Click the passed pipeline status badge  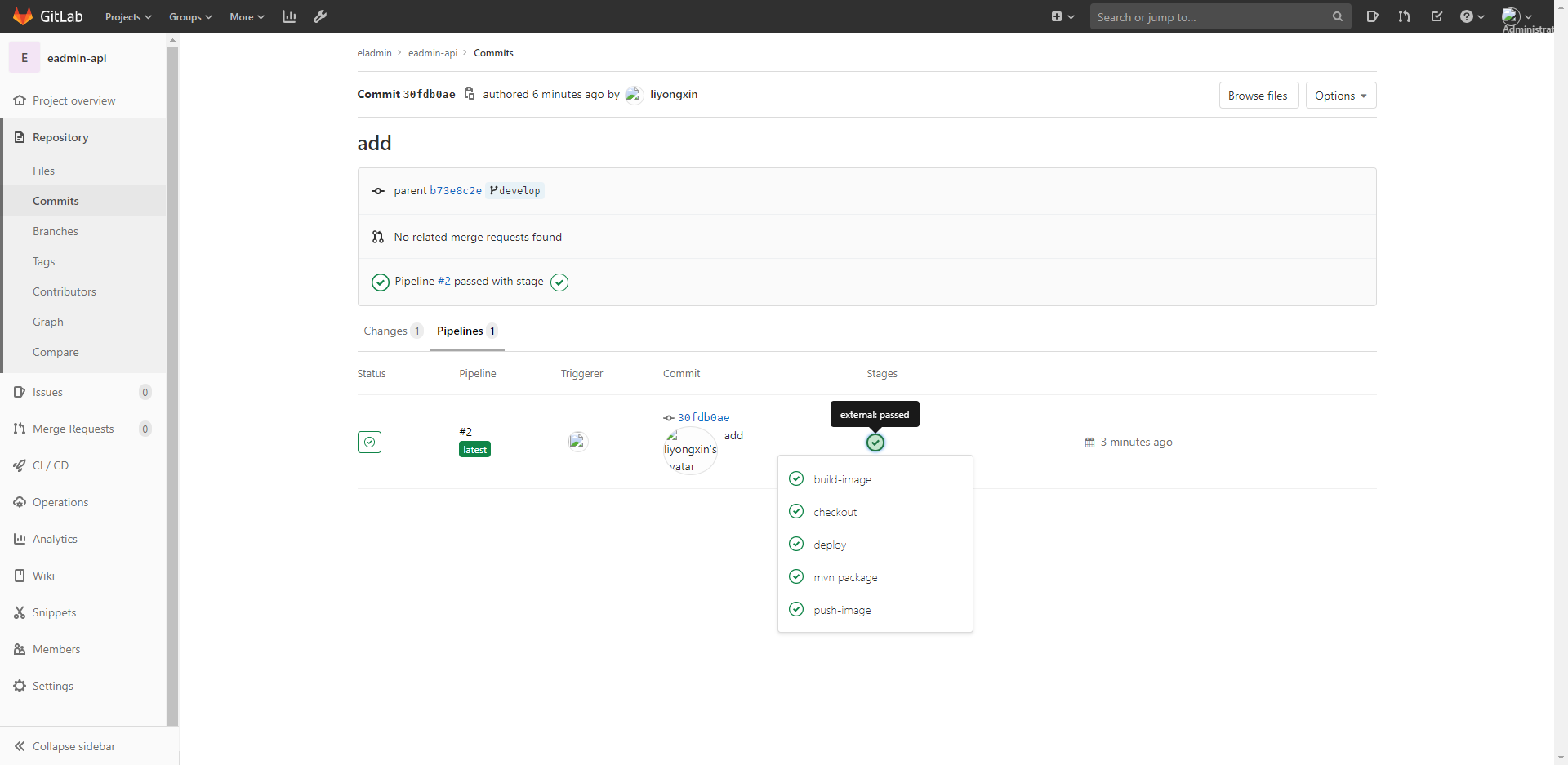click(369, 442)
